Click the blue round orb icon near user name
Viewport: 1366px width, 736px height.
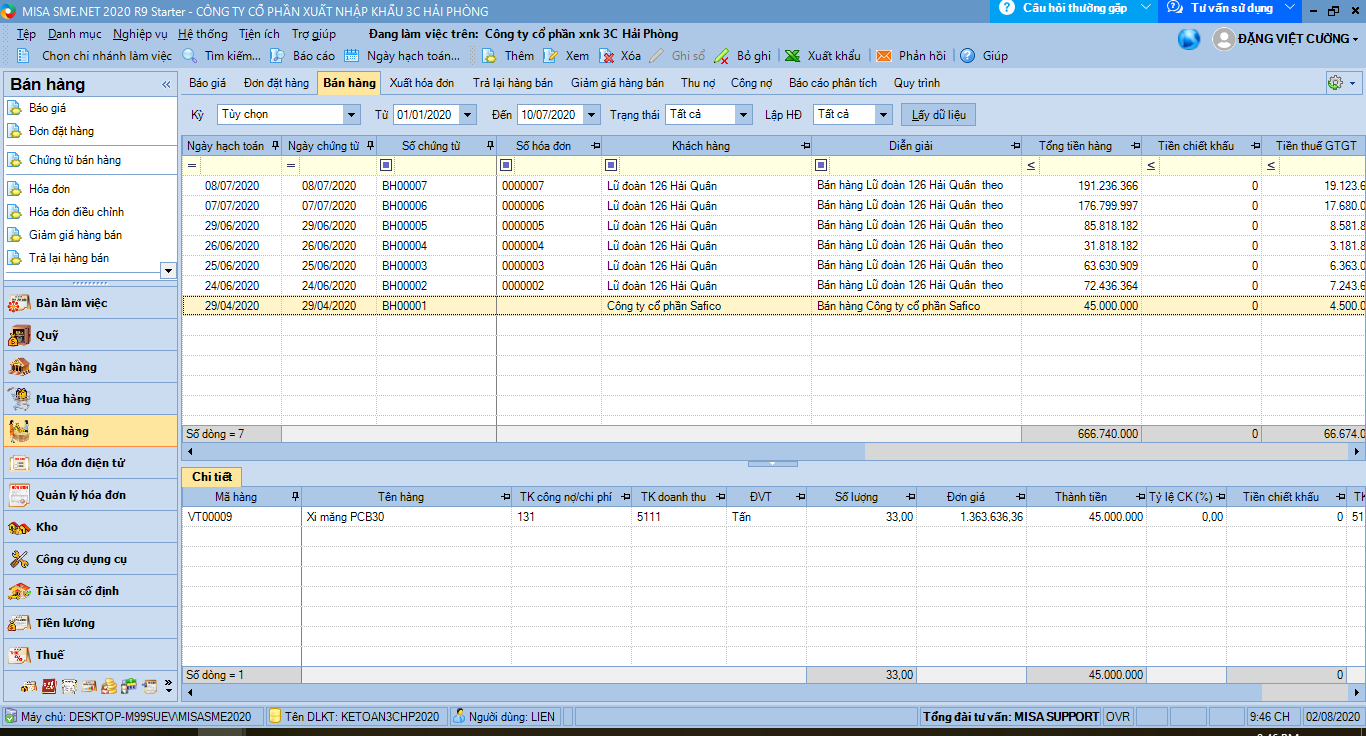tap(1189, 39)
